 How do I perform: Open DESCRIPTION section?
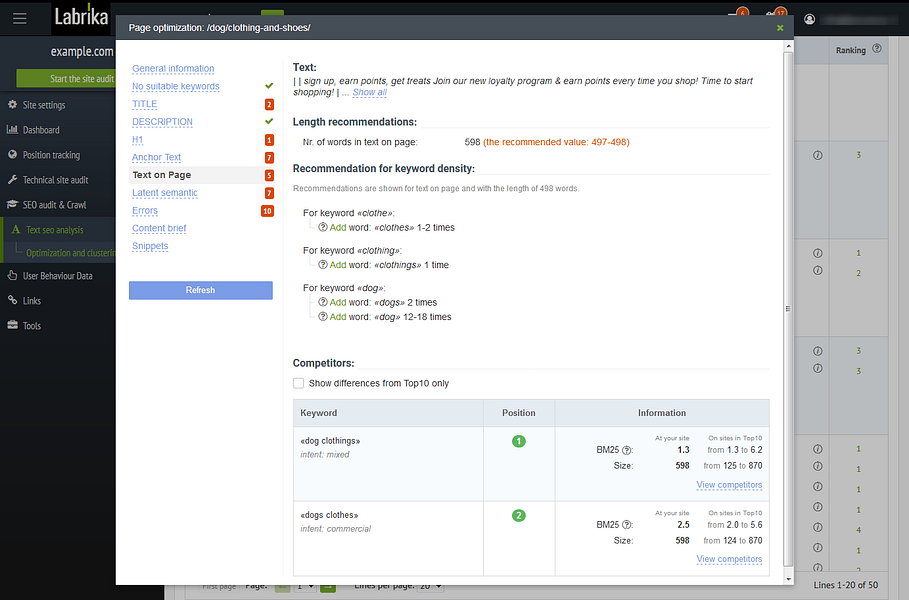(162, 122)
